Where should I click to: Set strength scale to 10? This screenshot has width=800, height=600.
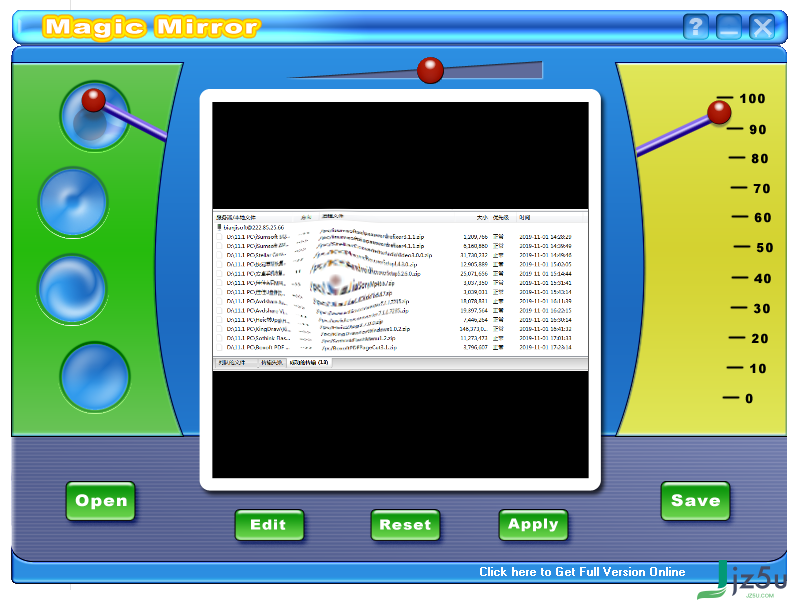(746, 368)
